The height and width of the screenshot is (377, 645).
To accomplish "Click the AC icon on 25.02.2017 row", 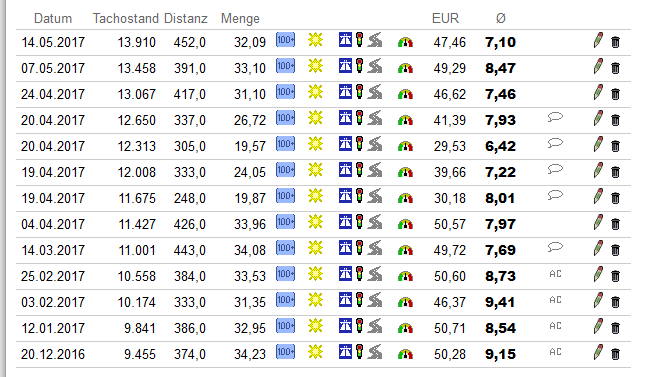I will (x=555, y=274).
